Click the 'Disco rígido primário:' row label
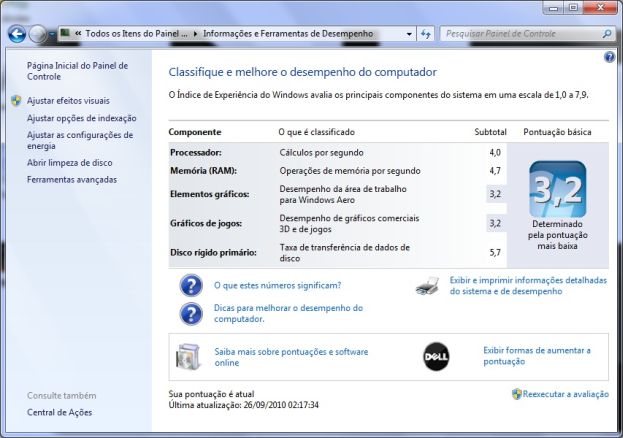This screenshot has height=438, width=623. pyautogui.click(x=213, y=253)
